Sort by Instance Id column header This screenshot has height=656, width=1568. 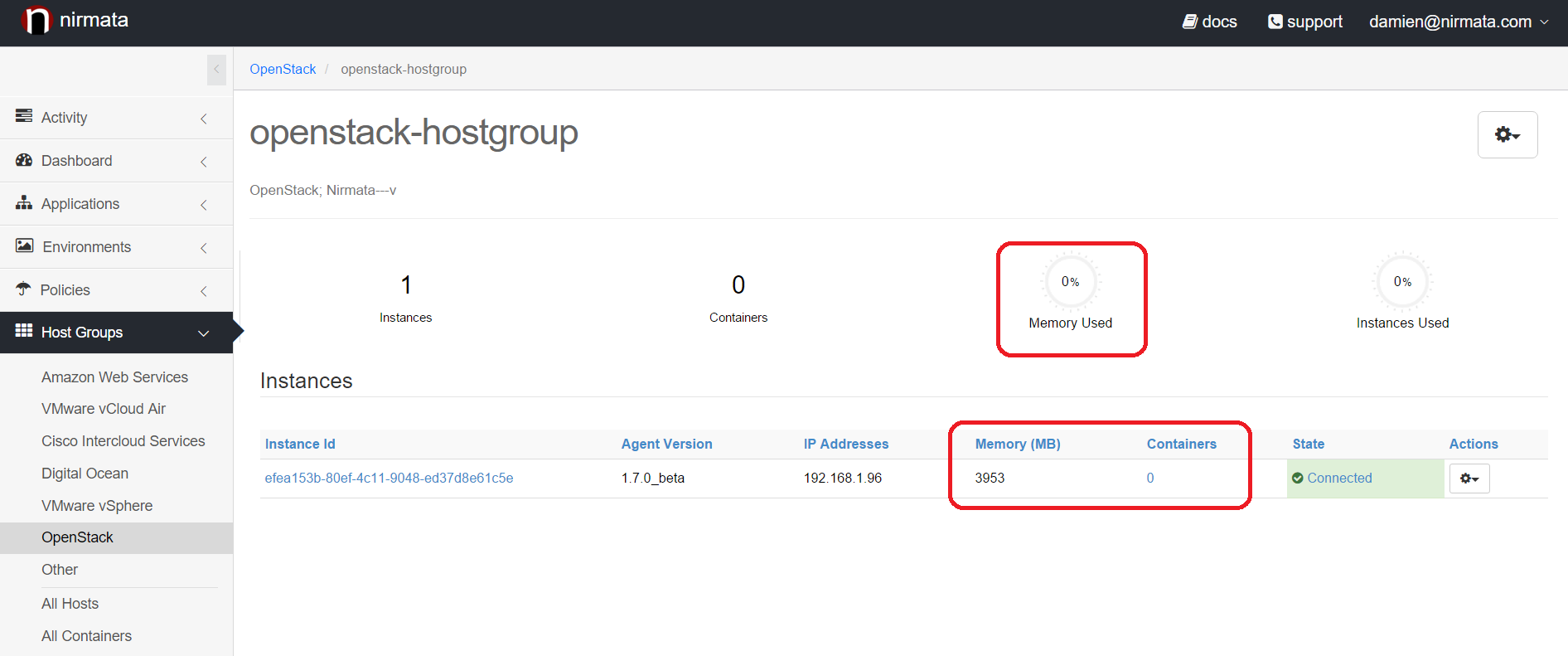click(300, 444)
